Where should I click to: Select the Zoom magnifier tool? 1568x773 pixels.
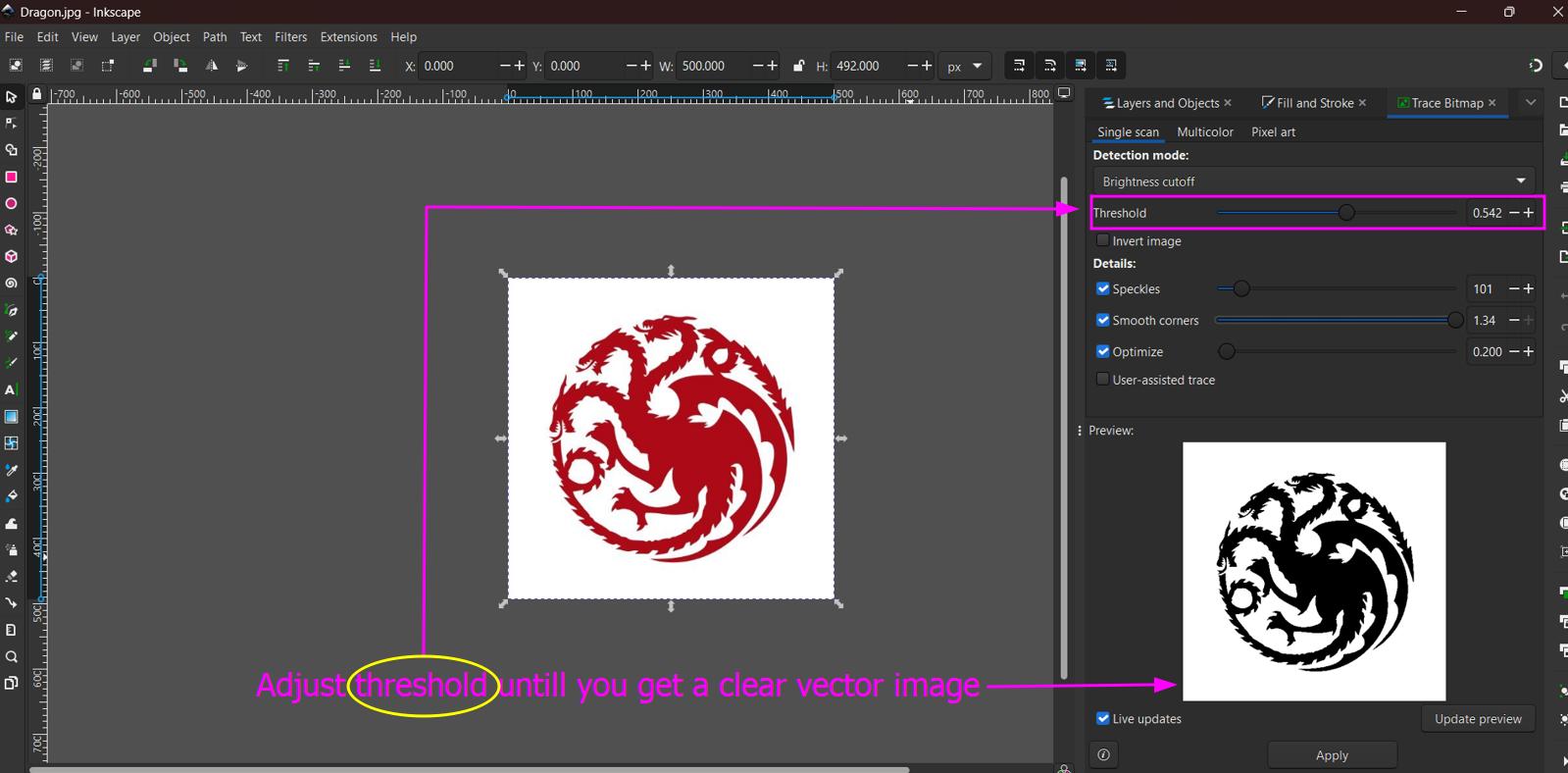pos(11,656)
